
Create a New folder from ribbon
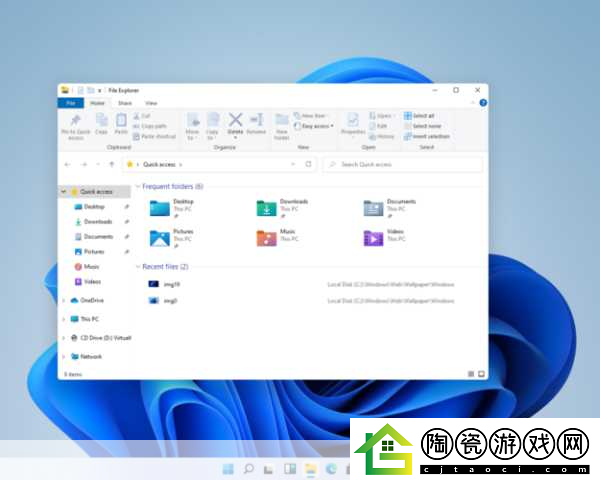point(282,126)
